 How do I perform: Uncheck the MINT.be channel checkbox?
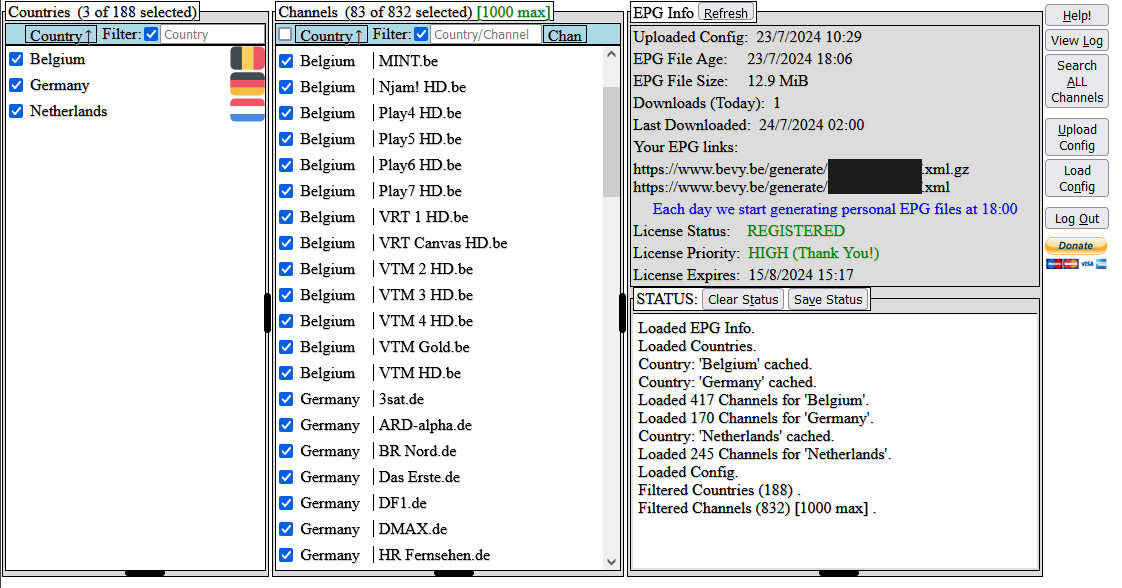(x=286, y=61)
